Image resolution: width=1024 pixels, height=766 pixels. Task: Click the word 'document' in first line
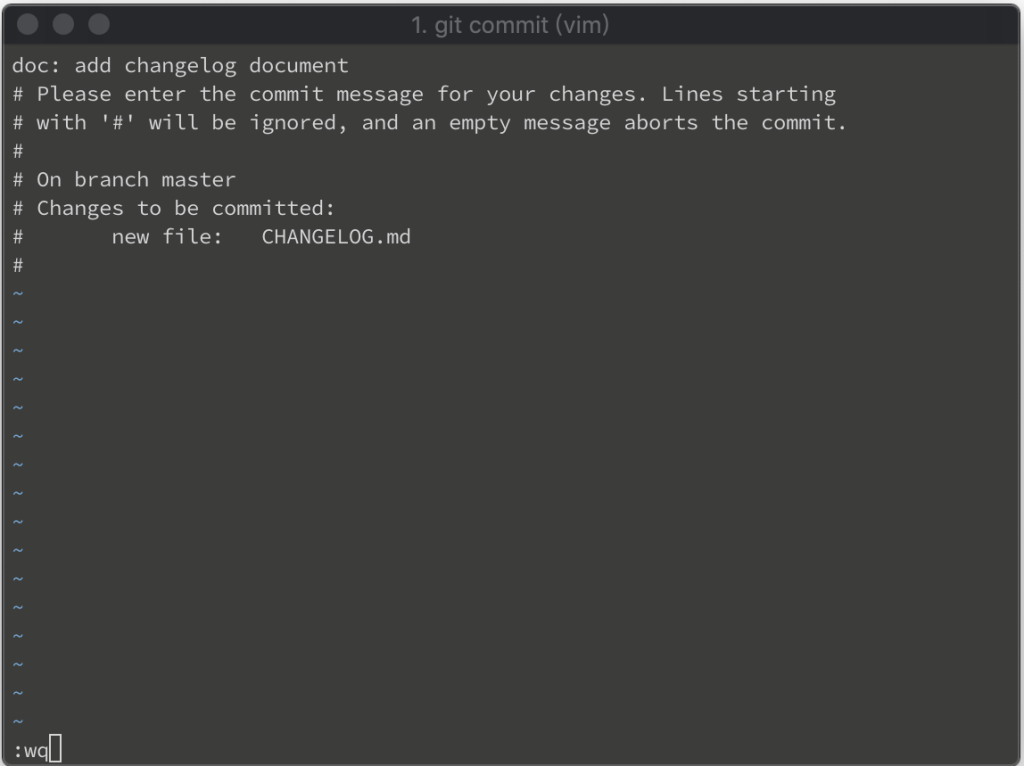[x=298, y=65]
